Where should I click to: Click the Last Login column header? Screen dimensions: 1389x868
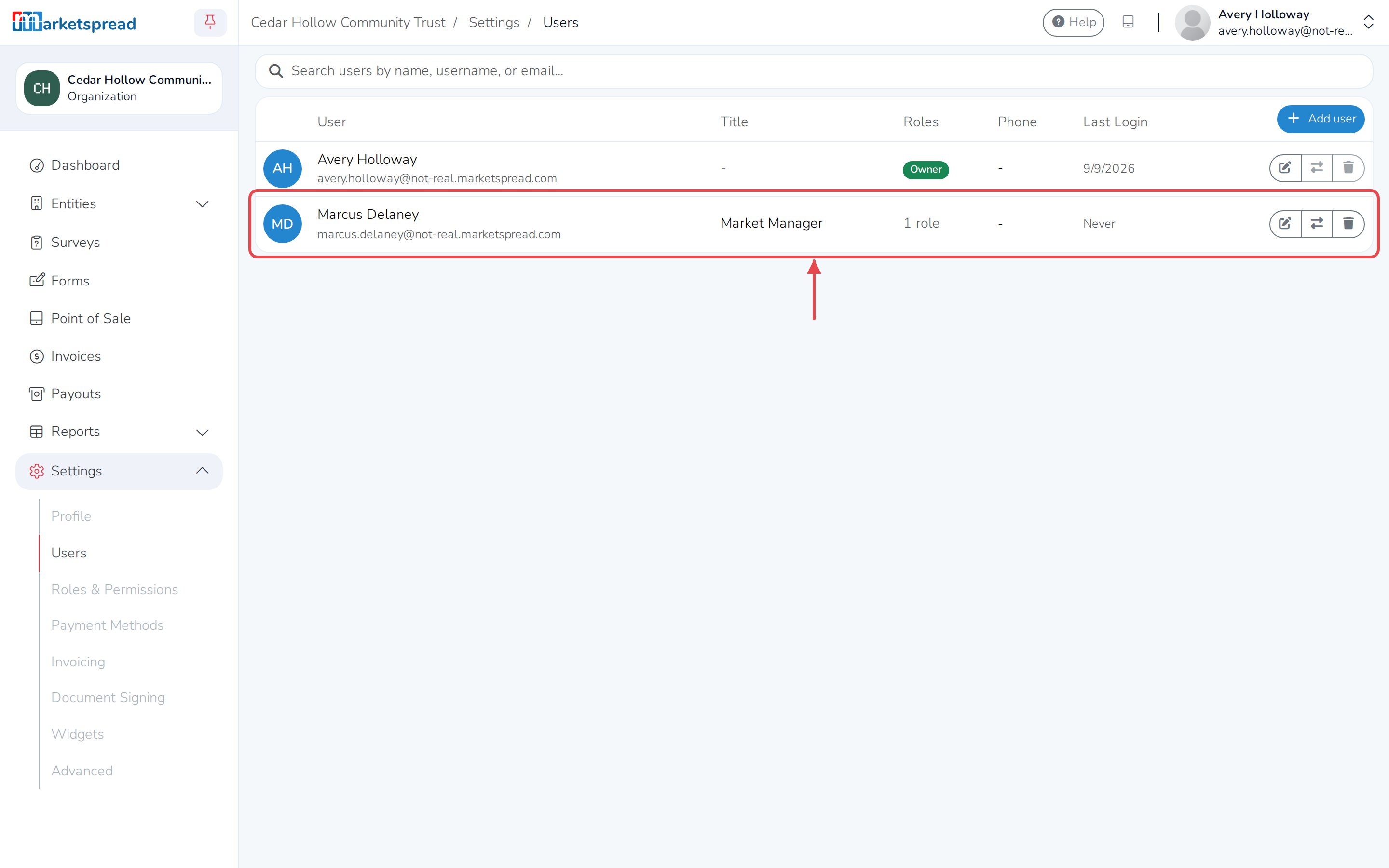point(1115,122)
